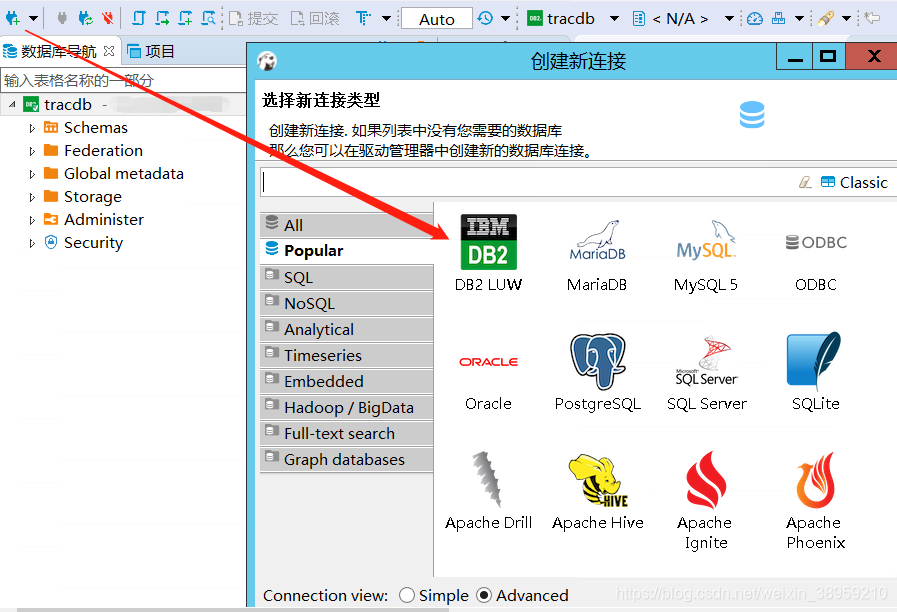Select the tracdb connection in navigator

coord(68,105)
